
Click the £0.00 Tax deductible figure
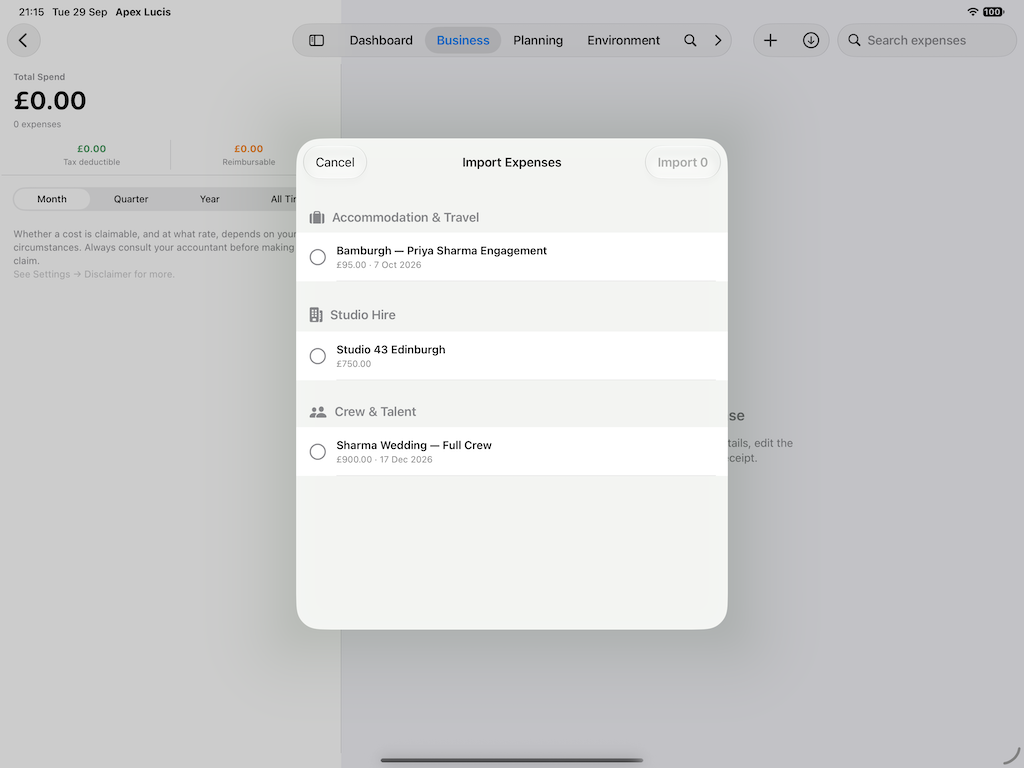[x=91, y=149]
